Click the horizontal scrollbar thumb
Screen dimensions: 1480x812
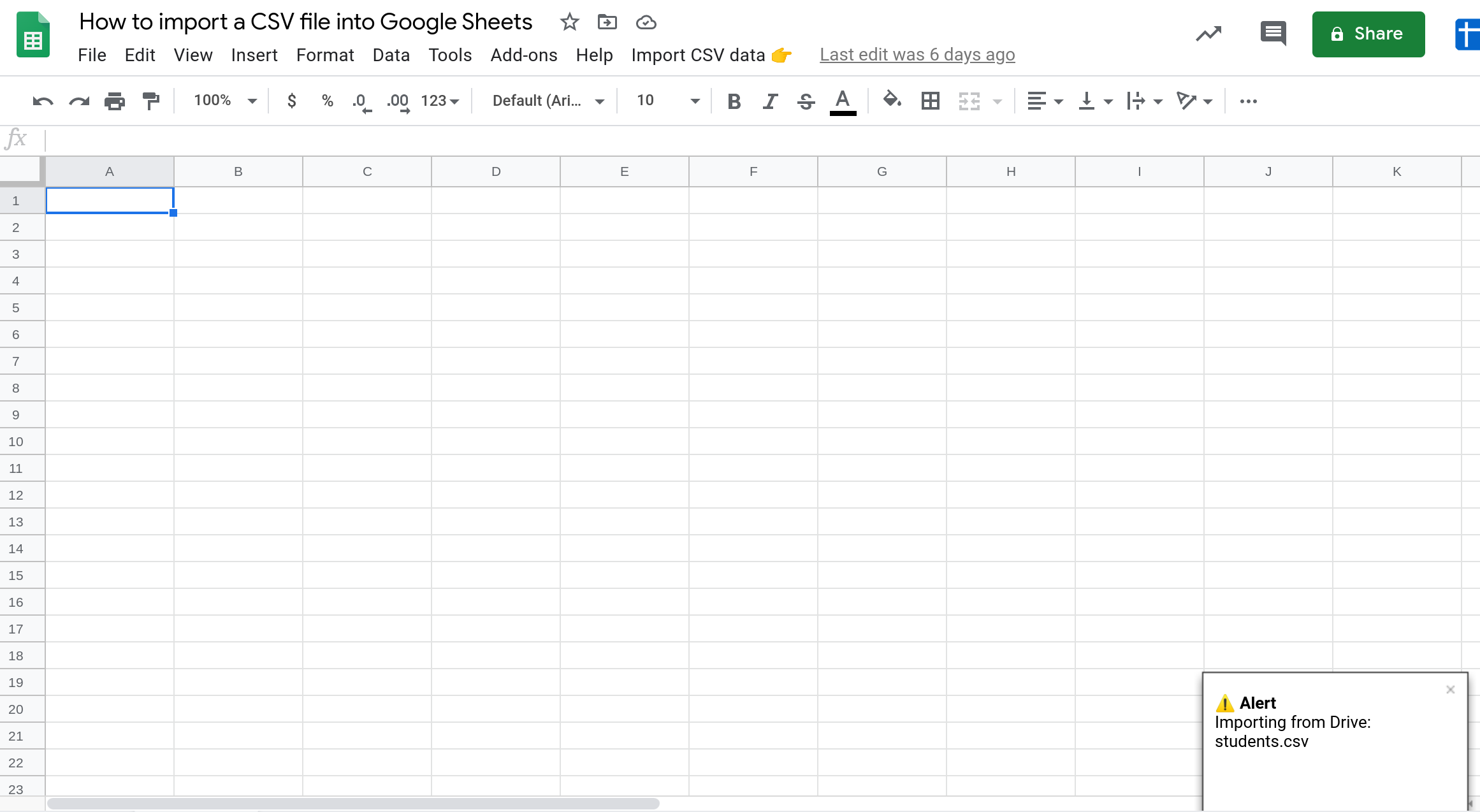coord(354,804)
